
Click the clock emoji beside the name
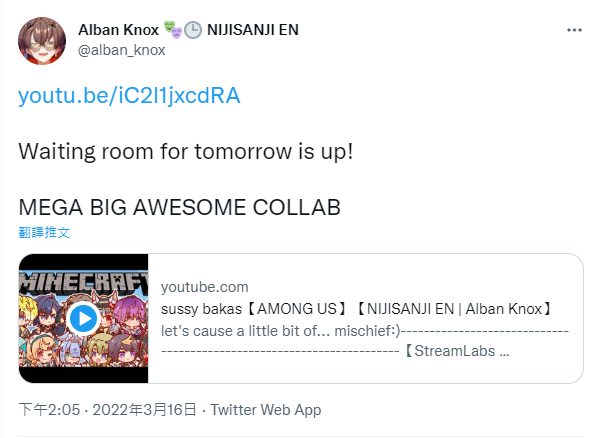click(x=193, y=30)
